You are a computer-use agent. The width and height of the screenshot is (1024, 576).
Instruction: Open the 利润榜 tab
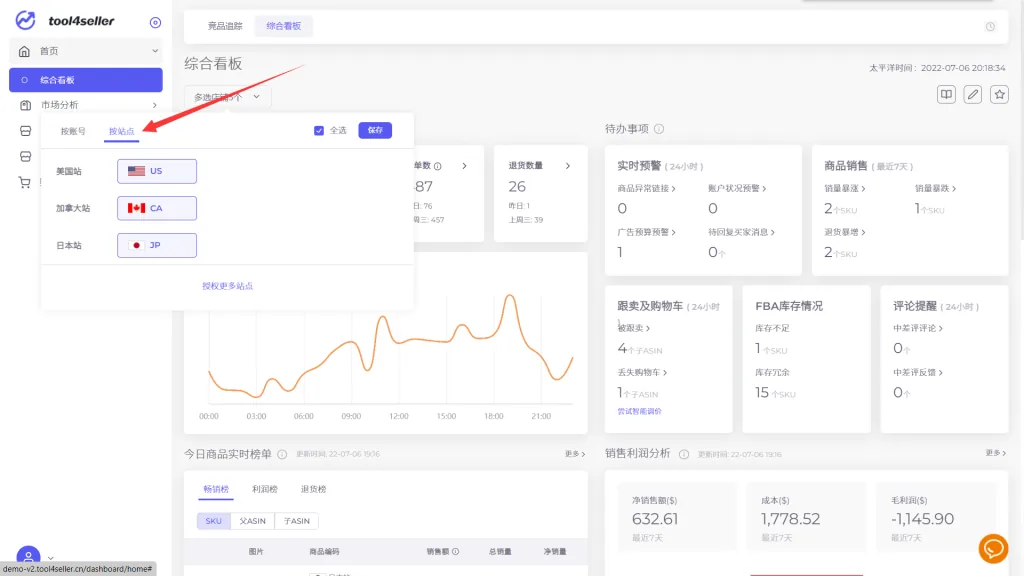coord(264,489)
